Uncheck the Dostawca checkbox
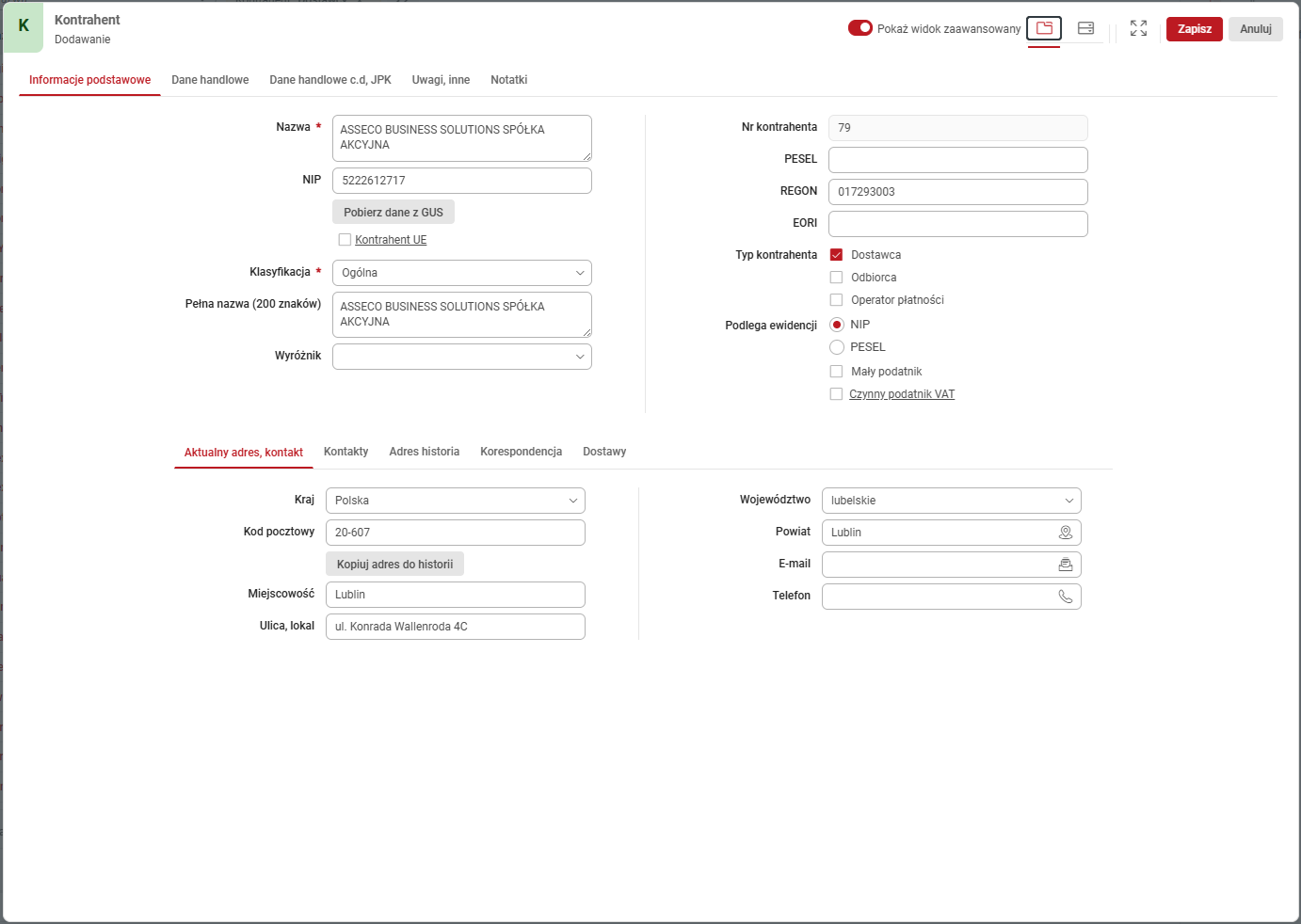 point(836,255)
